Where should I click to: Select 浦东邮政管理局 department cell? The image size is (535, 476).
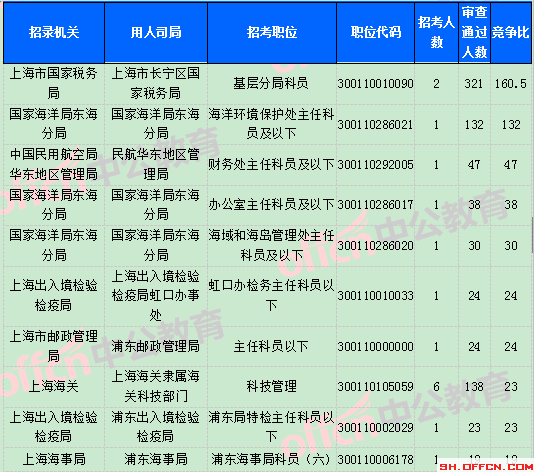tap(156, 347)
